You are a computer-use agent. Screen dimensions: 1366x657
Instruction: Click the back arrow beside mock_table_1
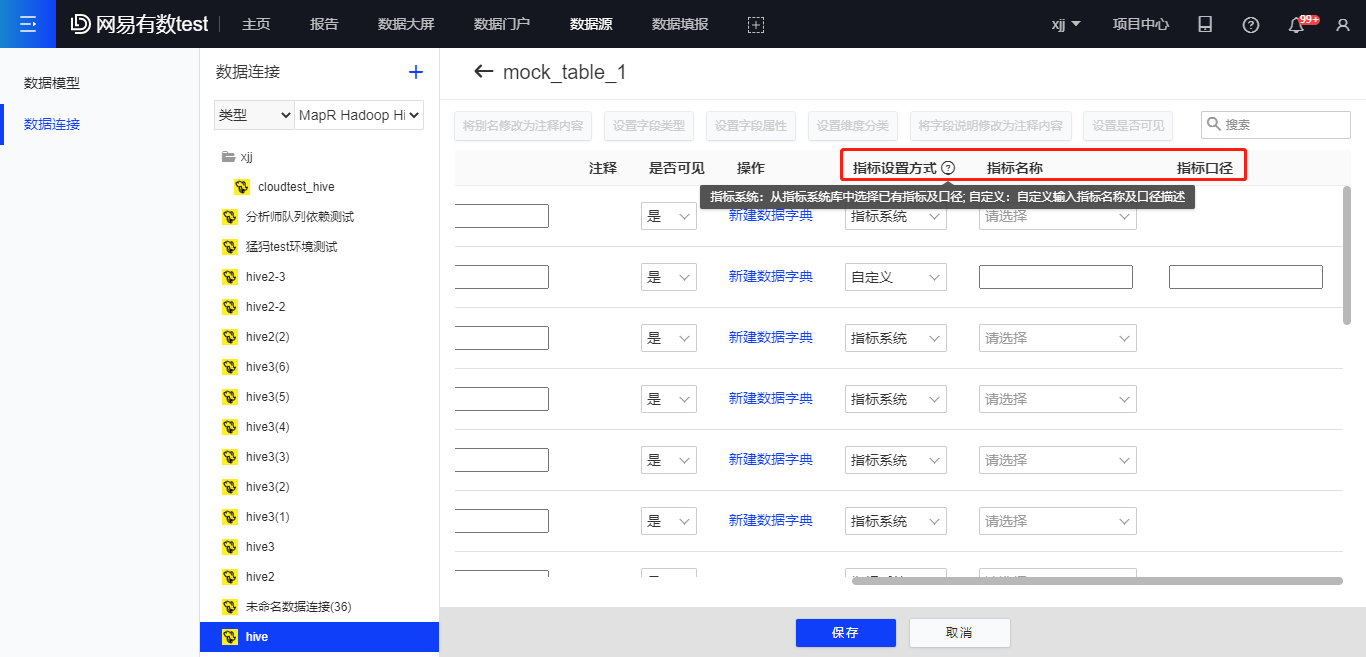click(484, 72)
